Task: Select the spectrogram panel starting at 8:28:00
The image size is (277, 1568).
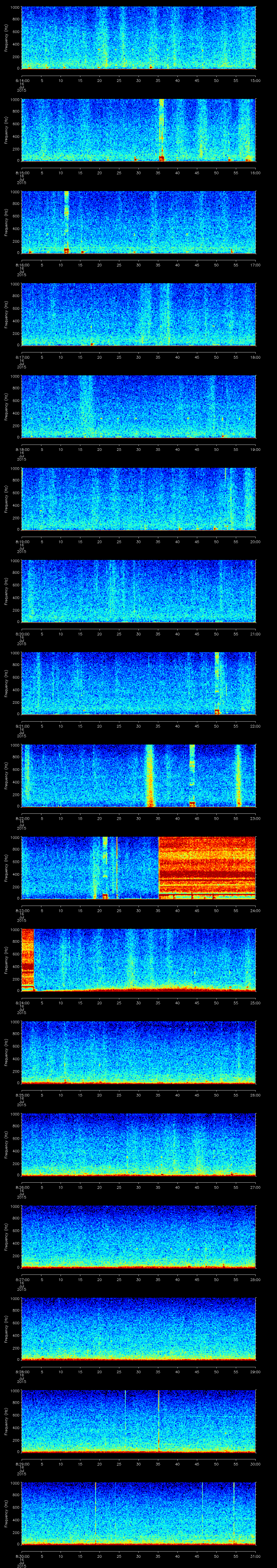Action: click(x=138, y=1330)
